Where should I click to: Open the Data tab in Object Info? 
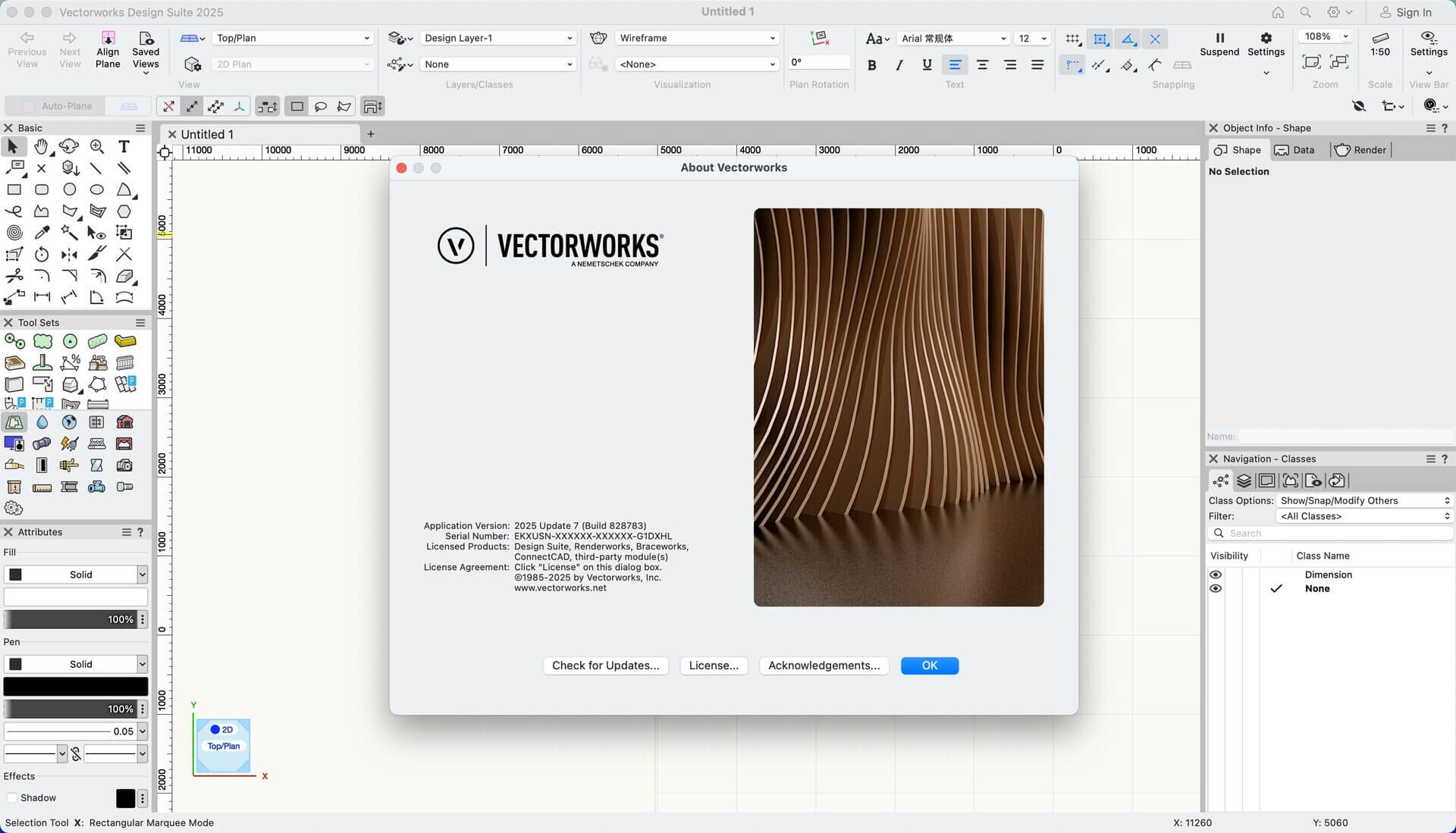click(1298, 149)
